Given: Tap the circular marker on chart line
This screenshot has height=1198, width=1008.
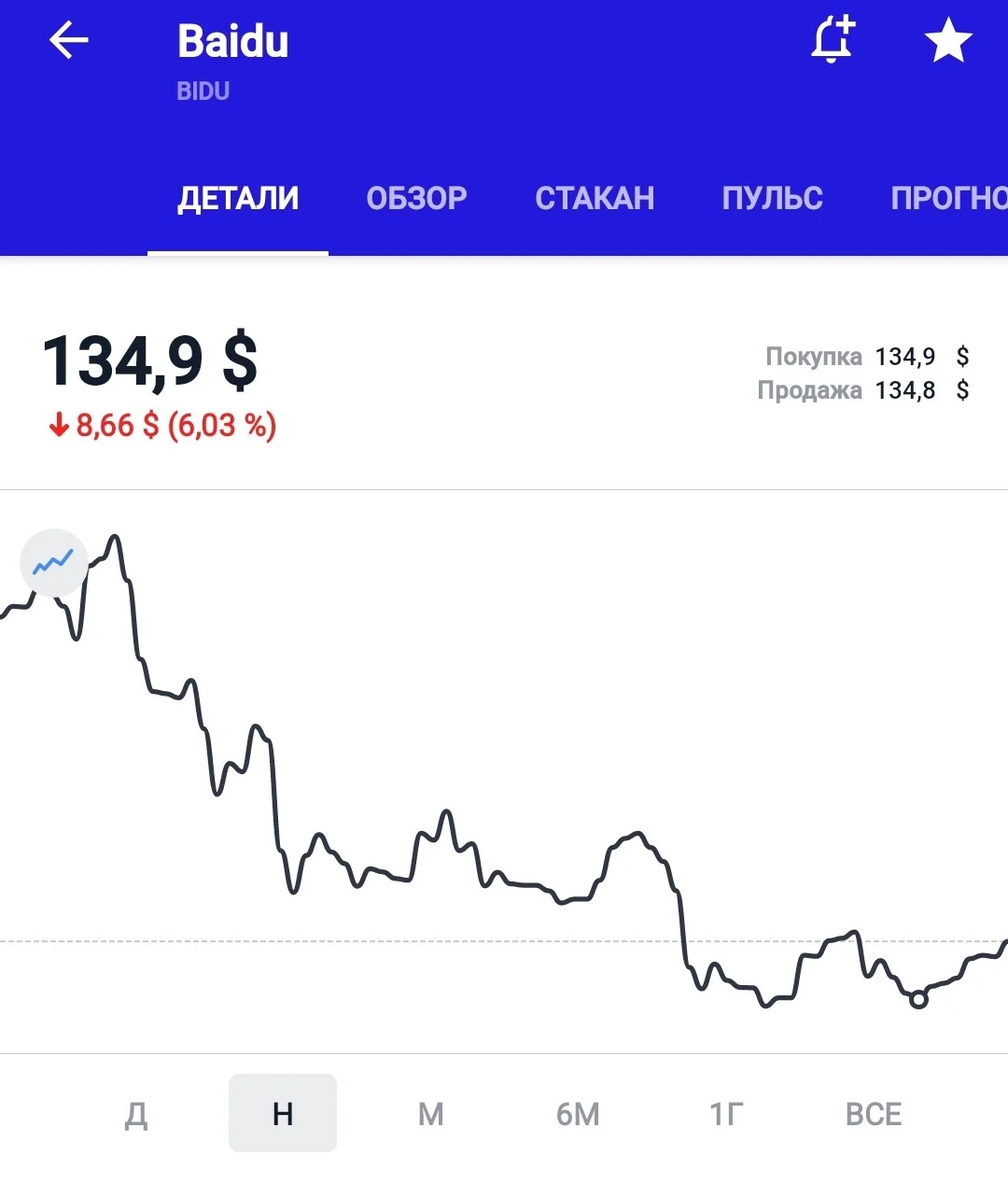Looking at the screenshot, I should click(918, 999).
